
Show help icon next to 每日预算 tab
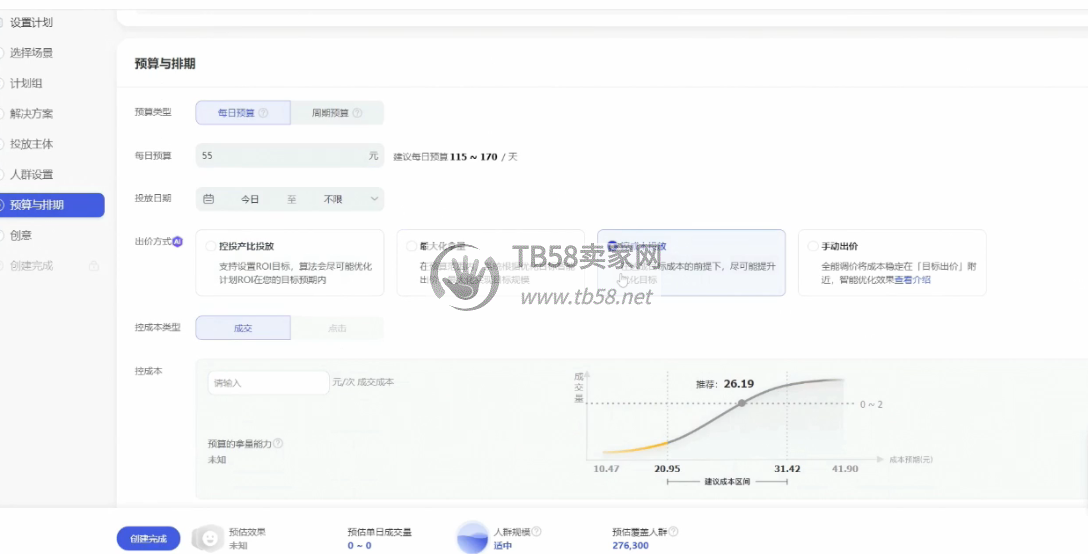click(263, 112)
